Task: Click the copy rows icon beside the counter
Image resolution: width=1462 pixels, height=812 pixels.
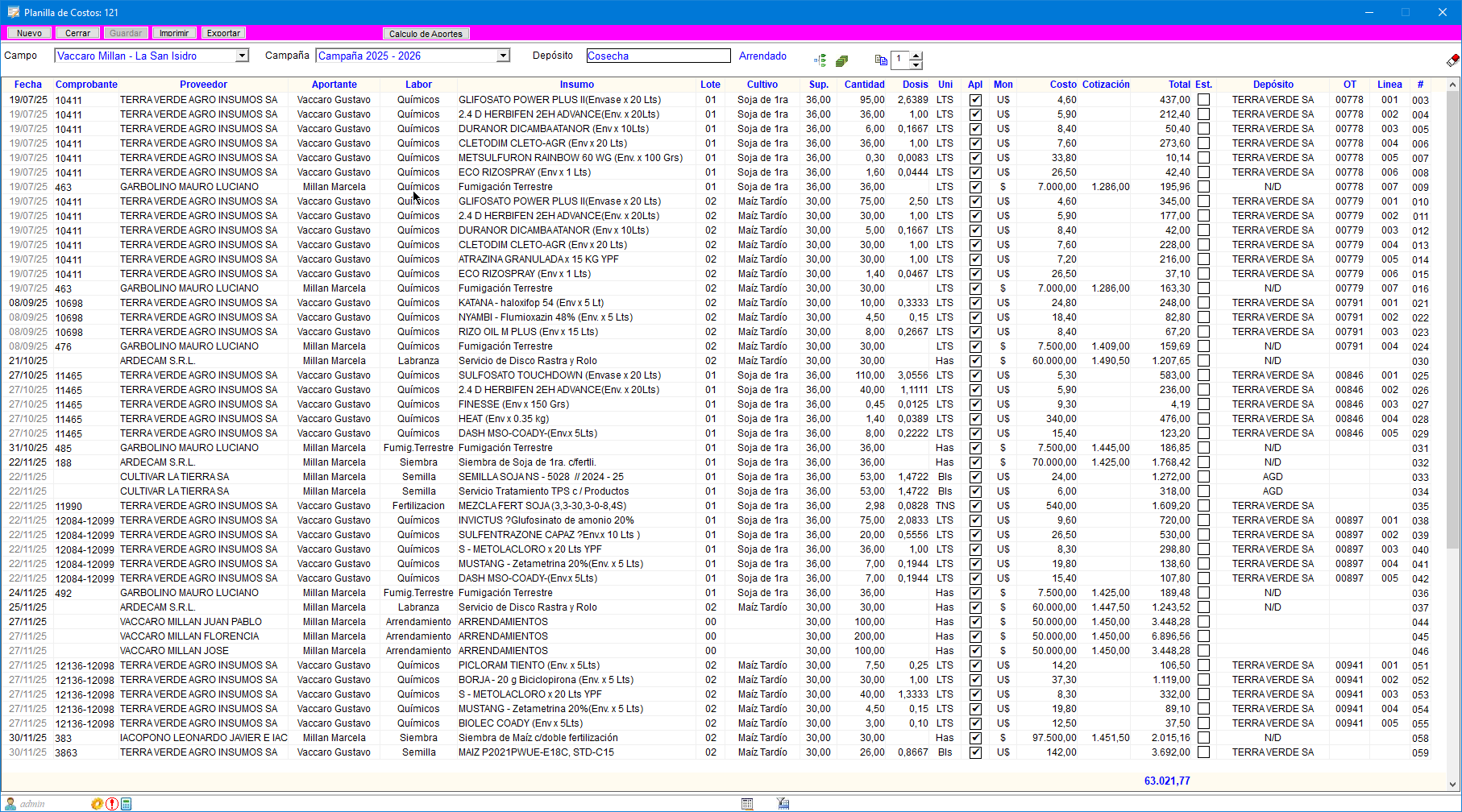Action: click(881, 60)
